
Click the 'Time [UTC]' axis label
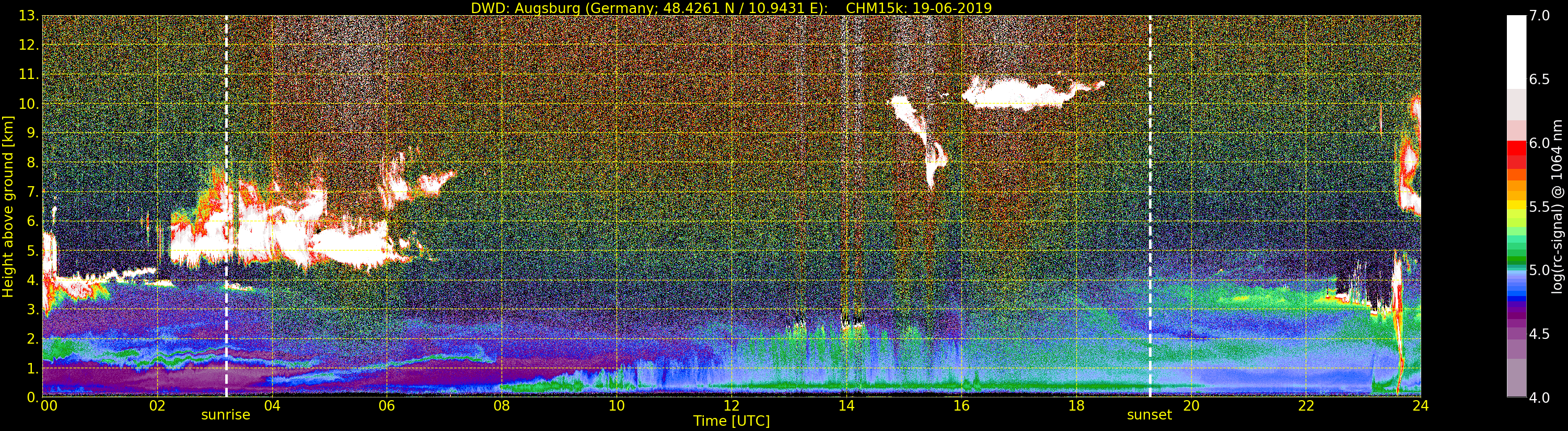coord(731,421)
